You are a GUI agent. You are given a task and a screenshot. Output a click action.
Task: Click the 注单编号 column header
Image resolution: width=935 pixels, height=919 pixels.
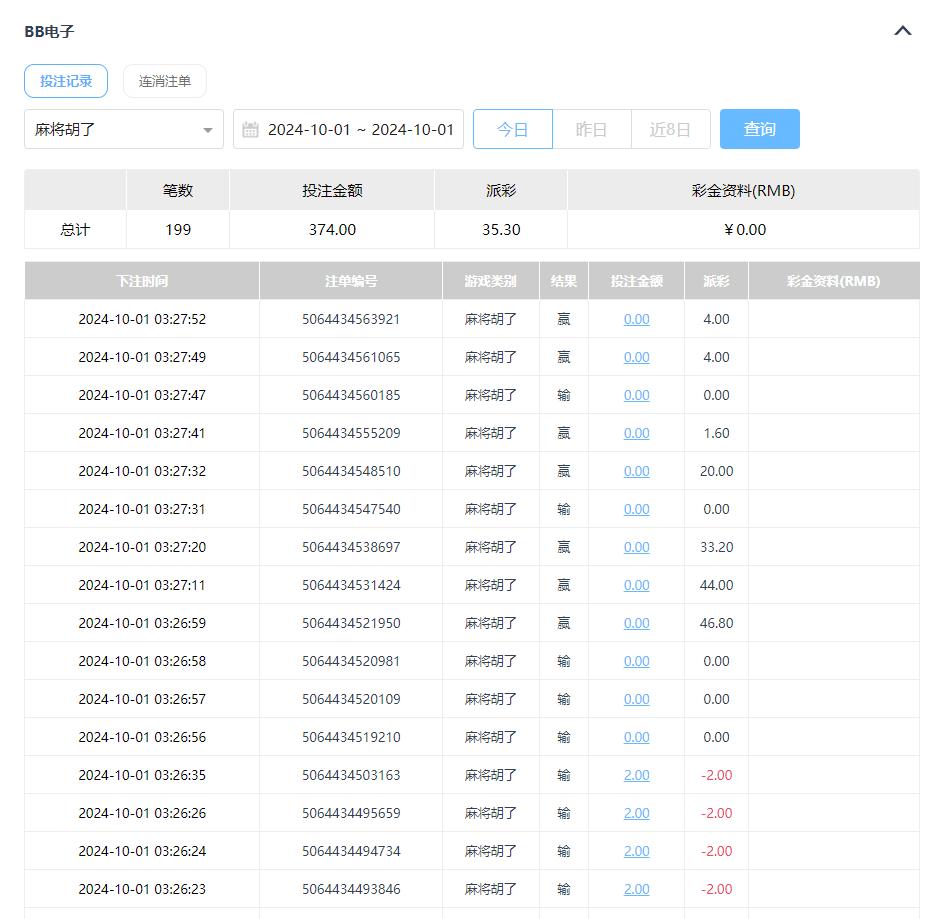(351, 281)
